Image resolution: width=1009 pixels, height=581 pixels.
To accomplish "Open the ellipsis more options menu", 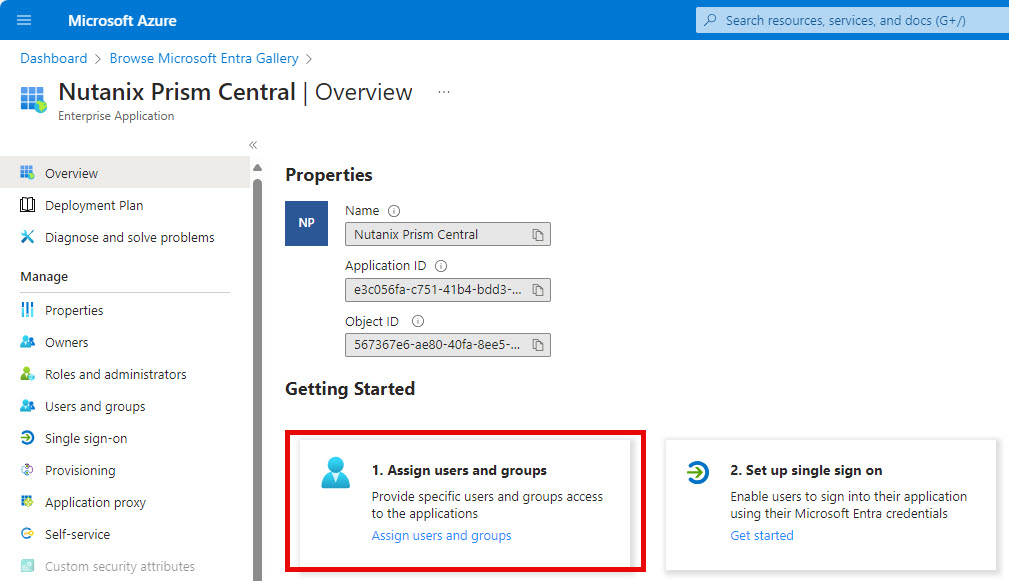I will tap(443, 92).
